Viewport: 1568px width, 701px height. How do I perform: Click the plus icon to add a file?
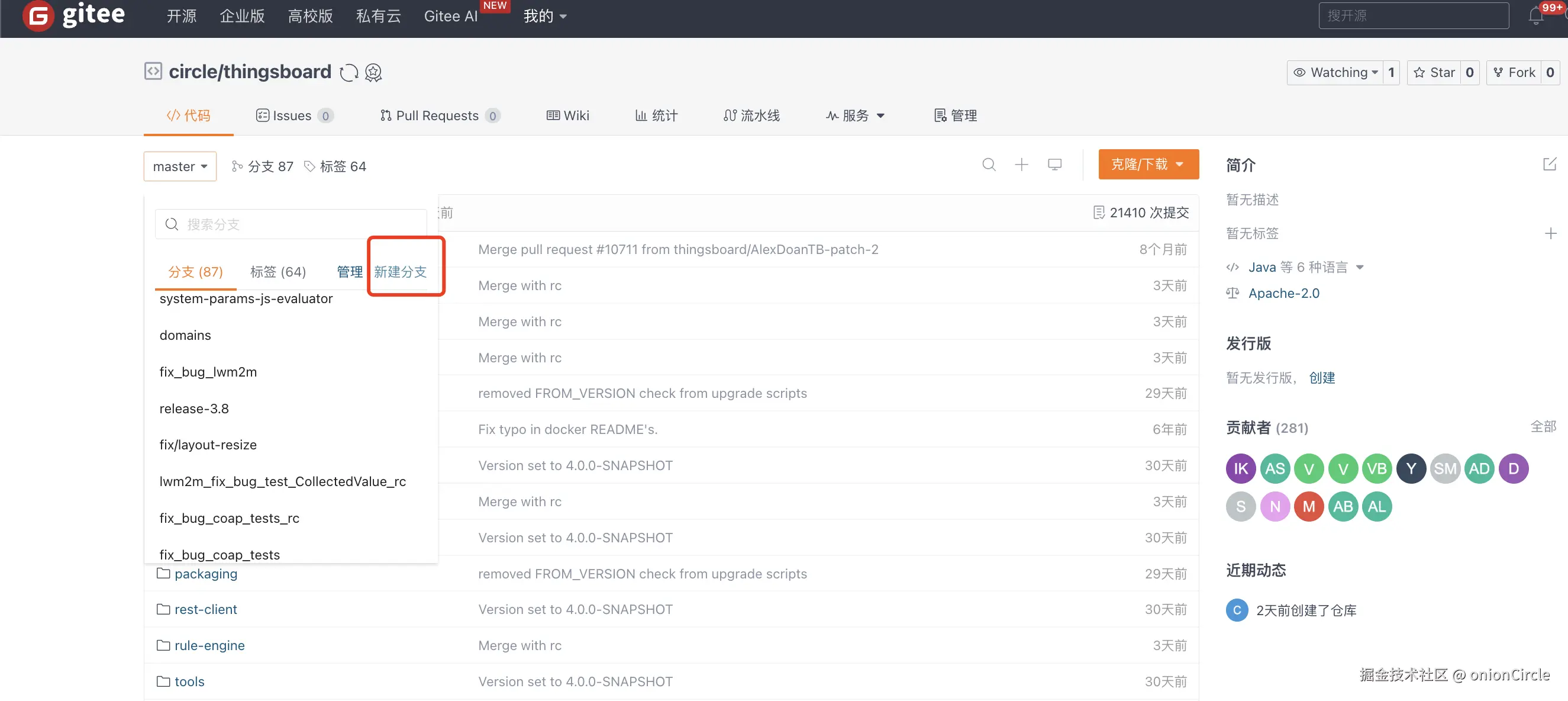[x=1021, y=165]
